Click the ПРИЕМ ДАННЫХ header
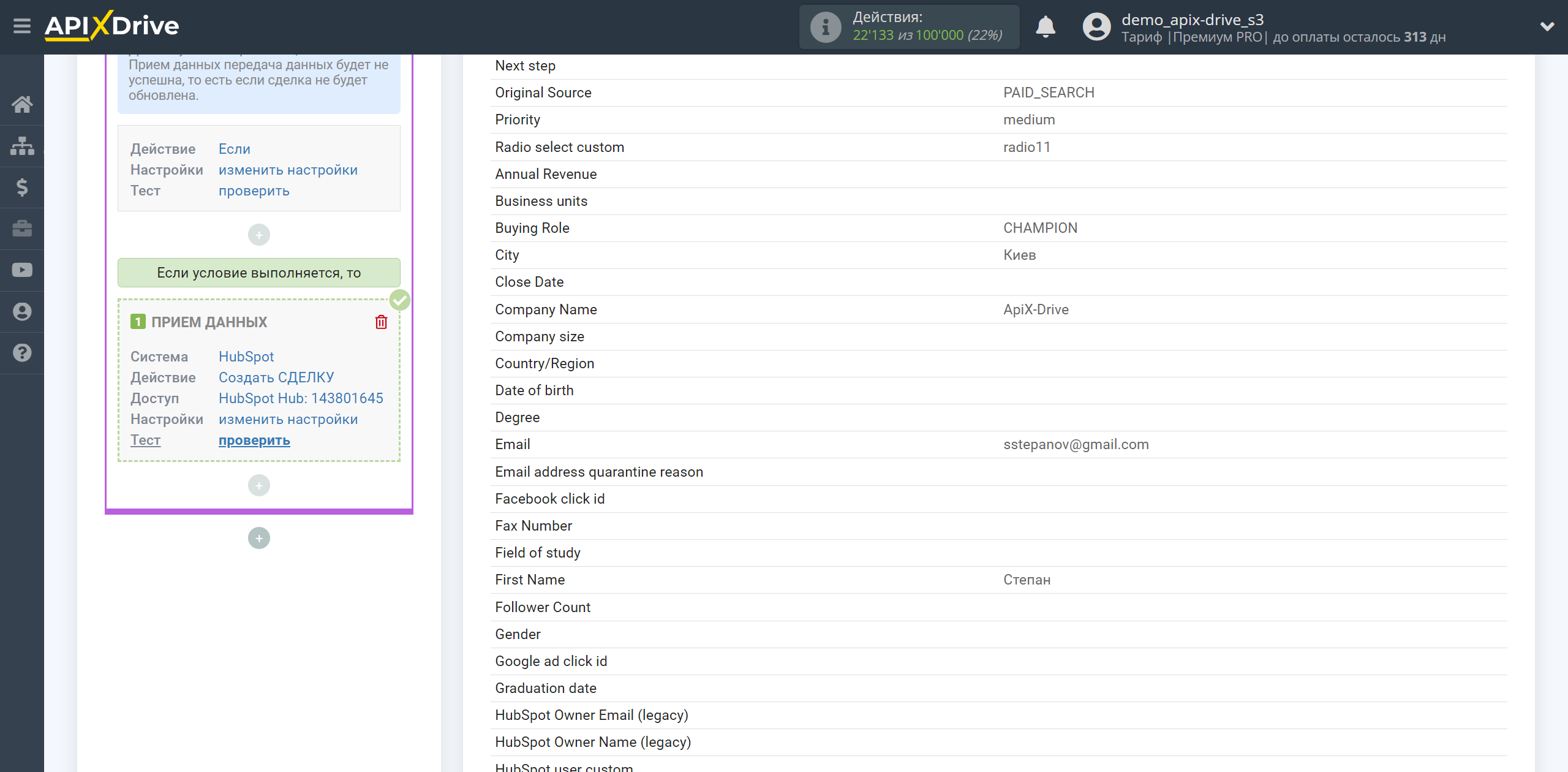 [x=209, y=322]
